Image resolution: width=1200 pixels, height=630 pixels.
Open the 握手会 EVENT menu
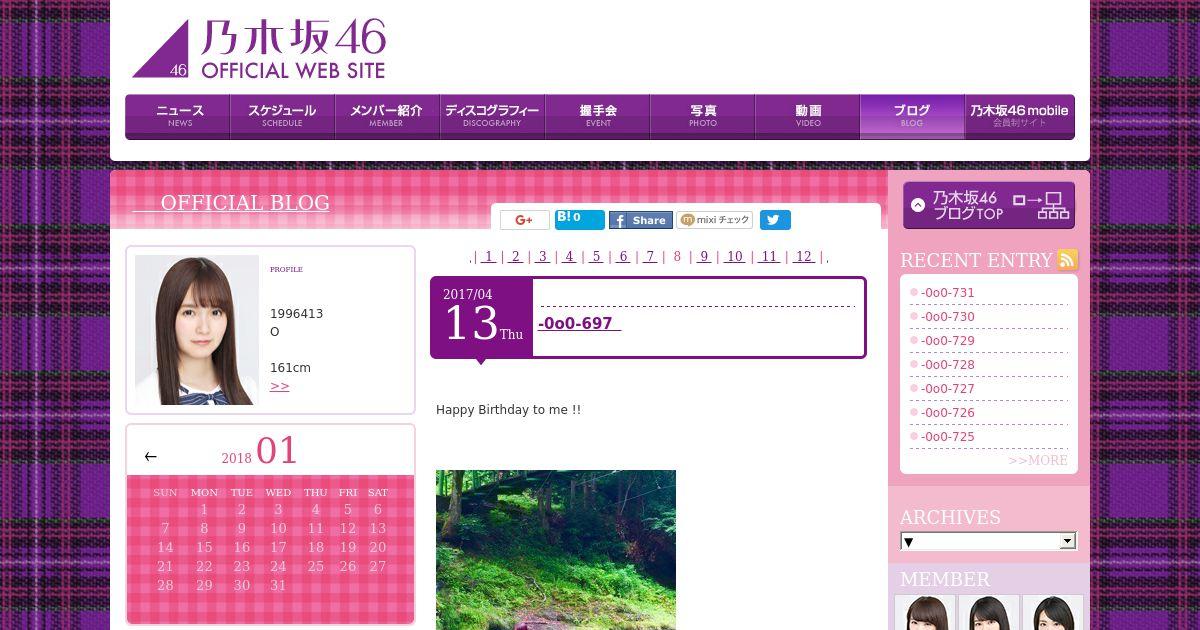(x=598, y=116)
